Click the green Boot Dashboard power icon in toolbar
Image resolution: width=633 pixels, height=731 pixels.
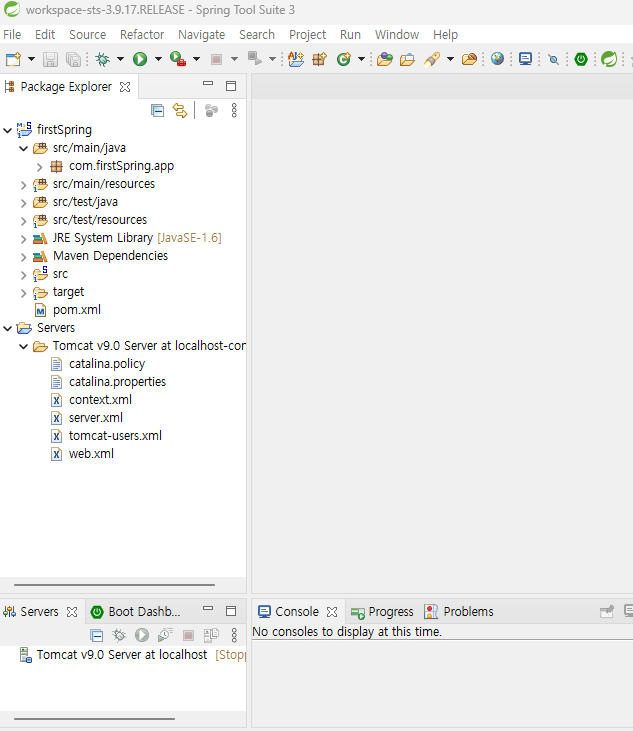pos(581,59)
